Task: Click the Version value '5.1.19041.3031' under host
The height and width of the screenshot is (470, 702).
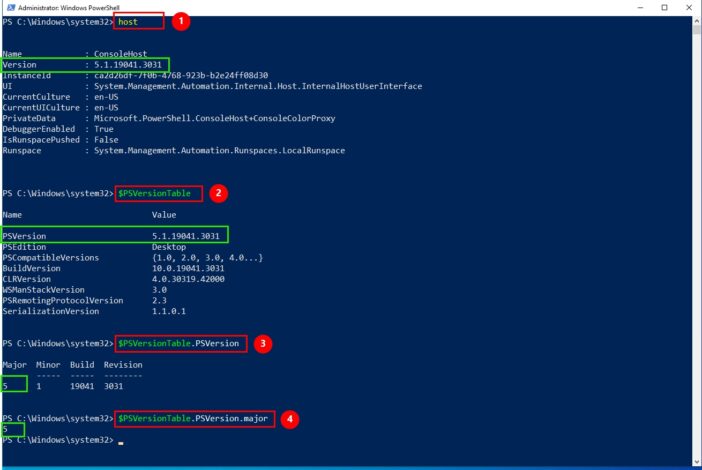Action: point(128,64)
